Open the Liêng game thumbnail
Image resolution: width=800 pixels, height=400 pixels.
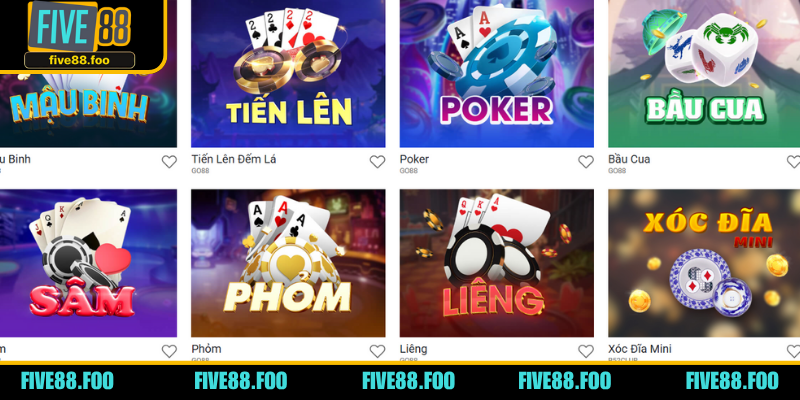point(496,263)
